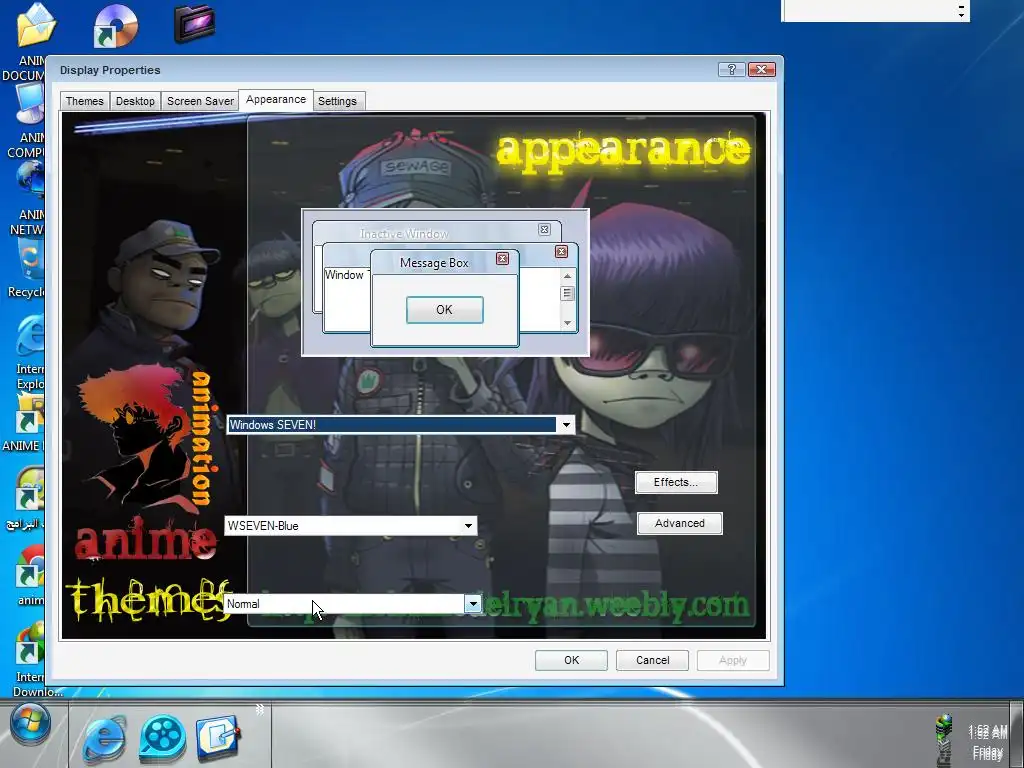
Task: Open the Anime Network desktop icon
Action: coord(30,180)
